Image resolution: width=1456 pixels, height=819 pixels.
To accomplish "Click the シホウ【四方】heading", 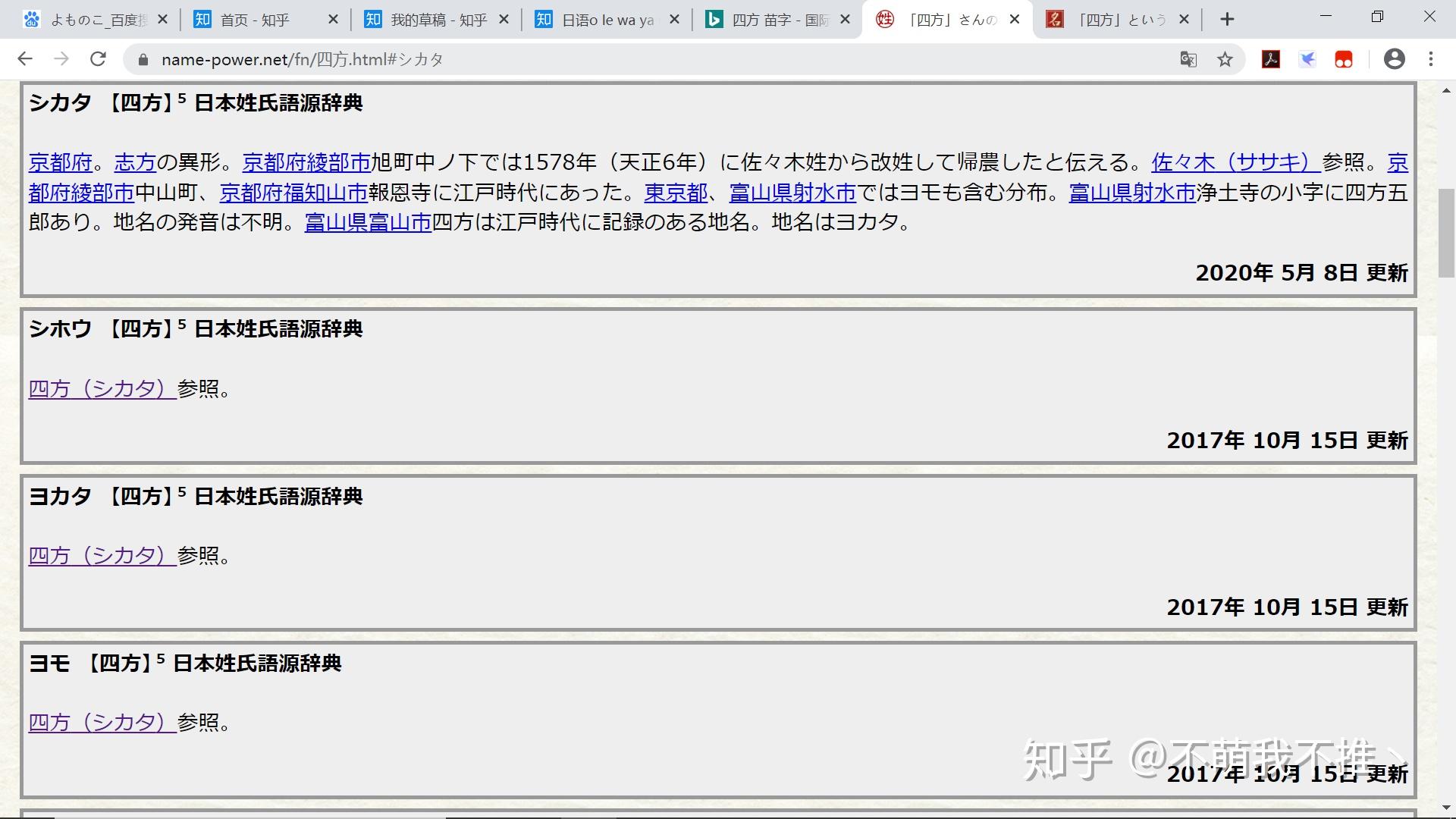I will pos(196,328).
